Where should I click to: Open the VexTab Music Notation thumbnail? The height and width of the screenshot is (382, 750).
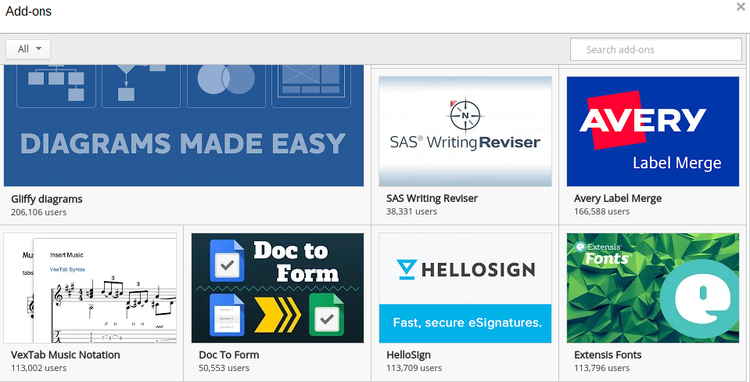(90, 288)
